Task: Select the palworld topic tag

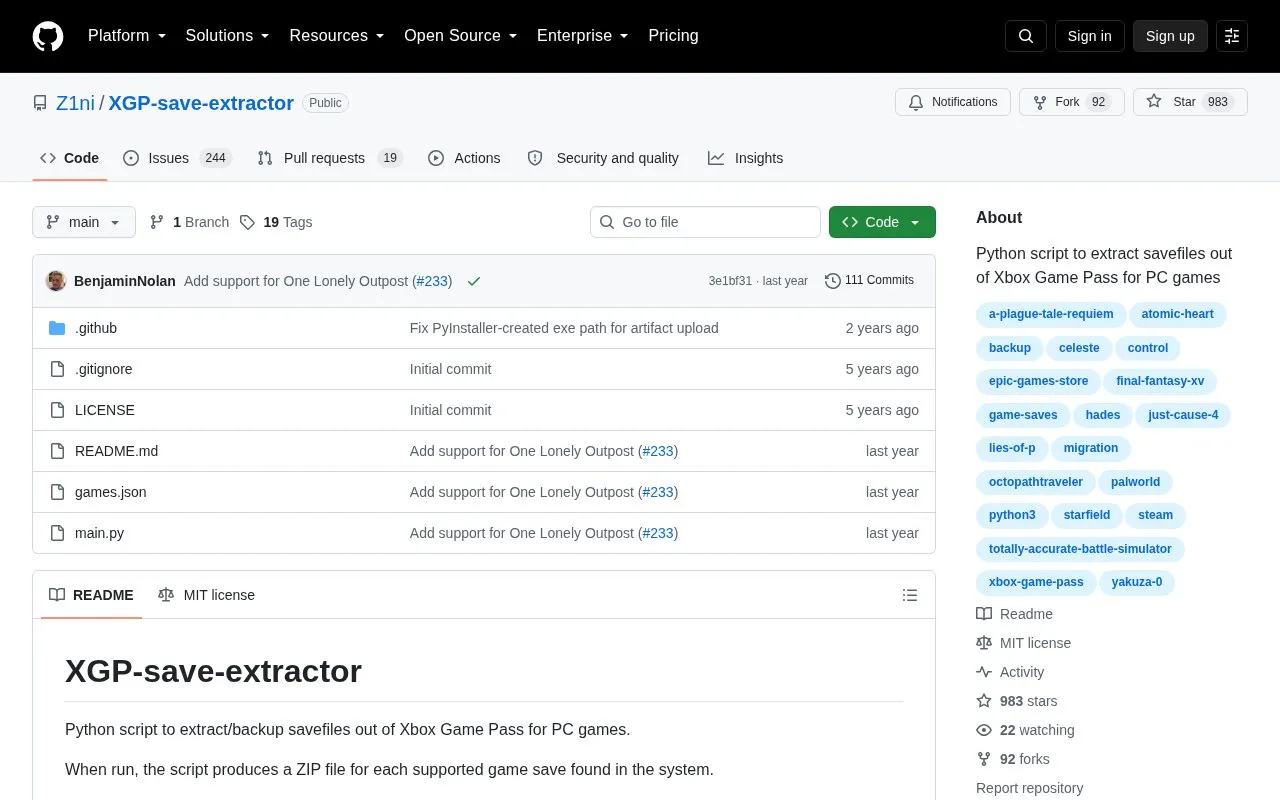Action: (x=1136, y=482)
